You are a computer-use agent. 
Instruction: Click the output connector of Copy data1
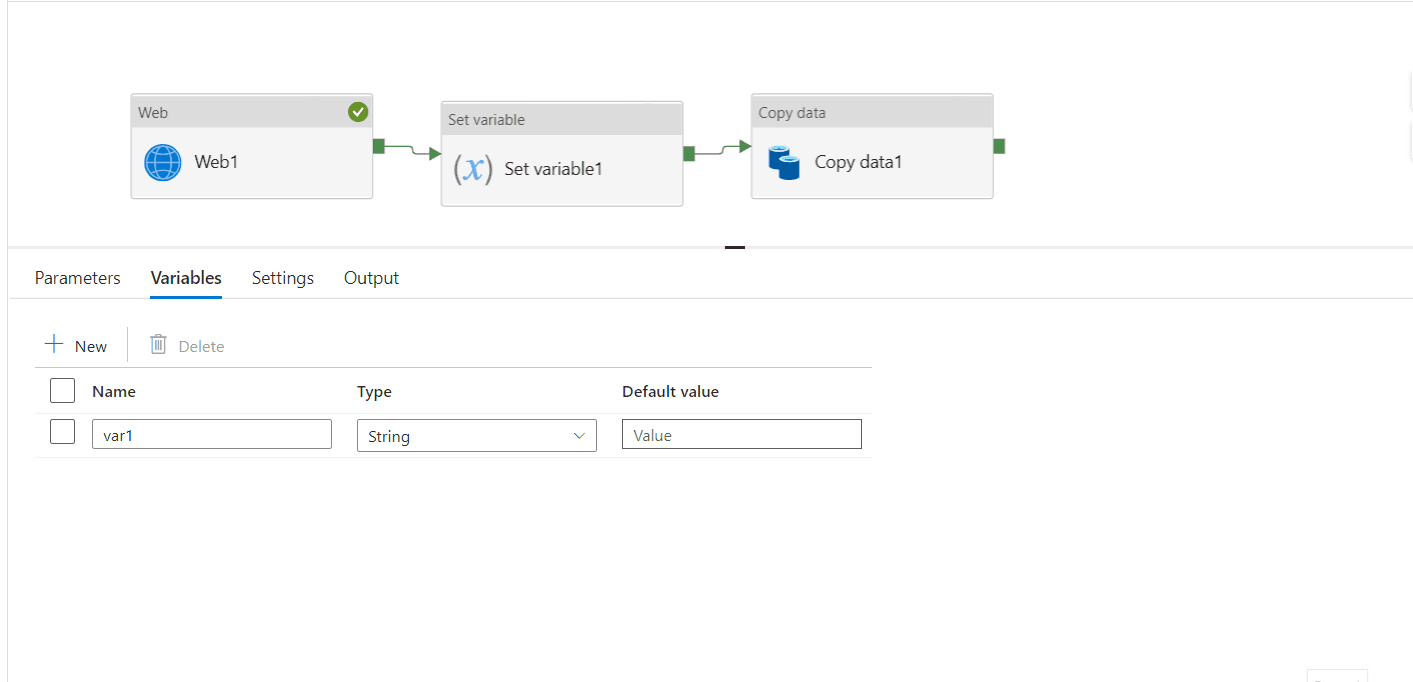click(998, 145)
